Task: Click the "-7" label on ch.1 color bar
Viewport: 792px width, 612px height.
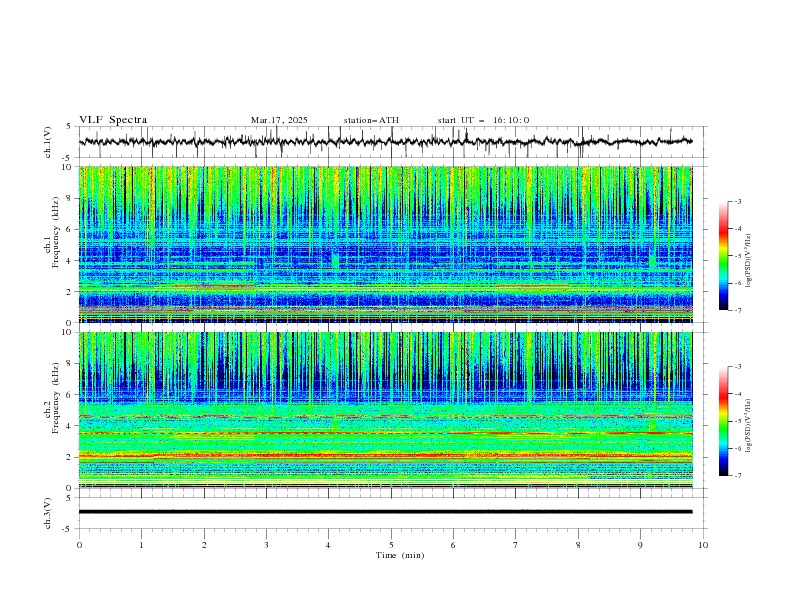Action: click(738, 310)
